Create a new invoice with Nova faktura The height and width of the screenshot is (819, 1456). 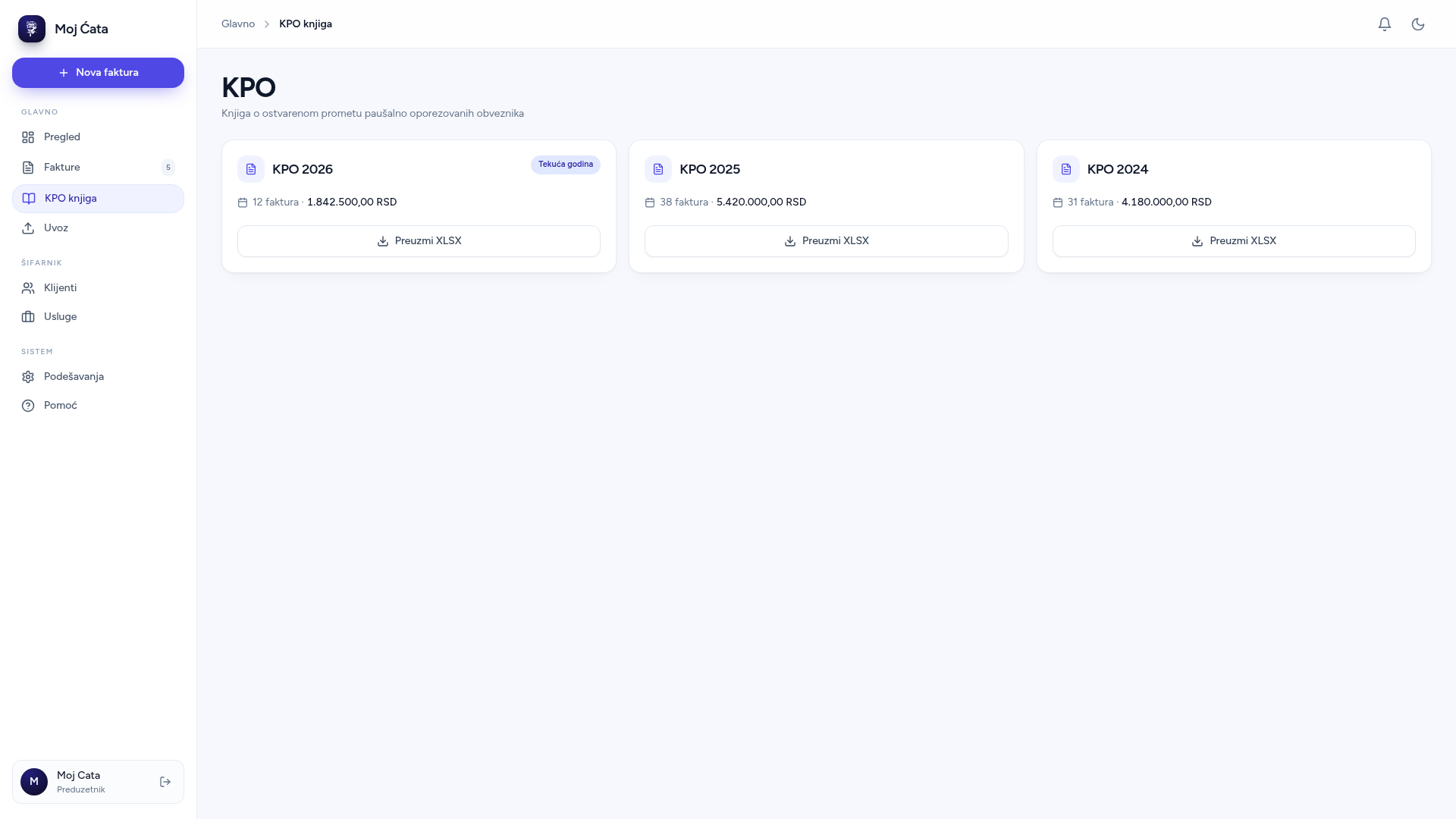click(98, 73)
